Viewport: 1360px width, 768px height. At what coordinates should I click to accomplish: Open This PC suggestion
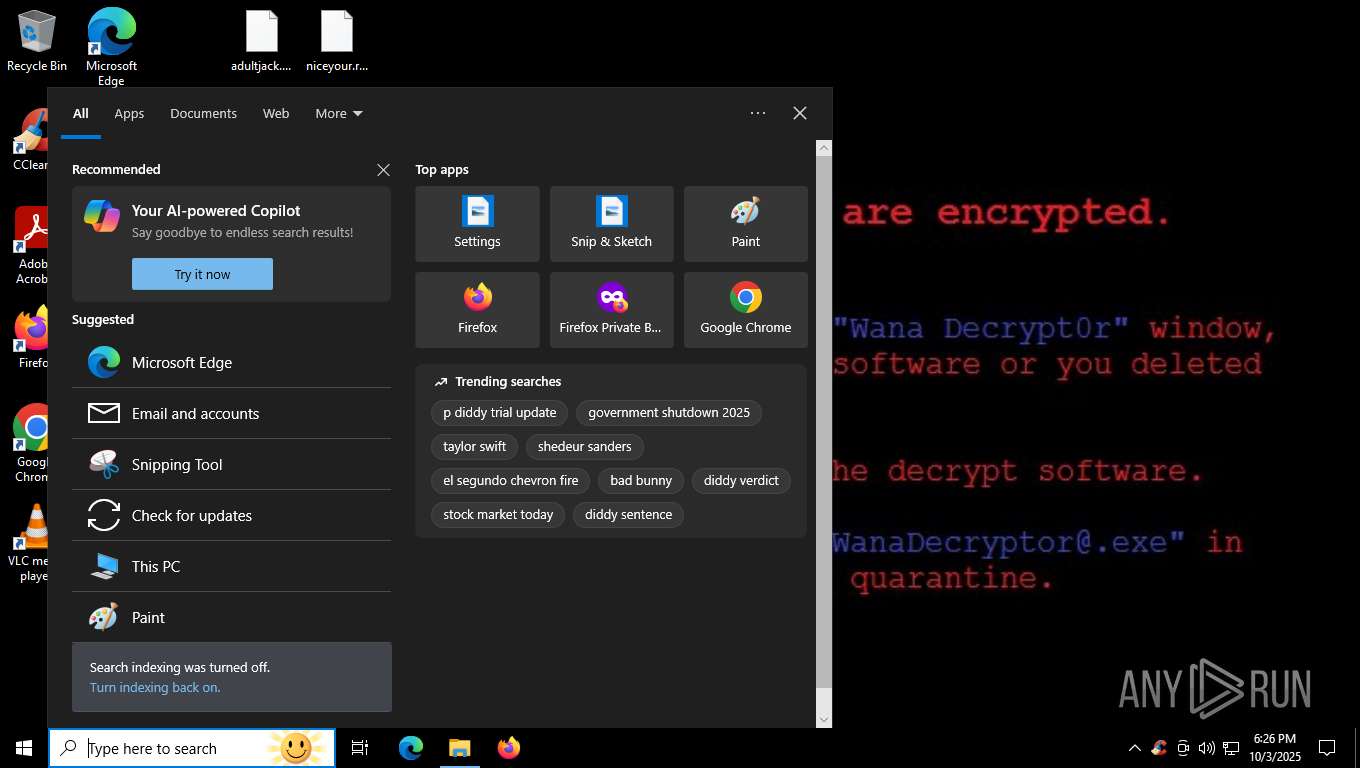231,566
